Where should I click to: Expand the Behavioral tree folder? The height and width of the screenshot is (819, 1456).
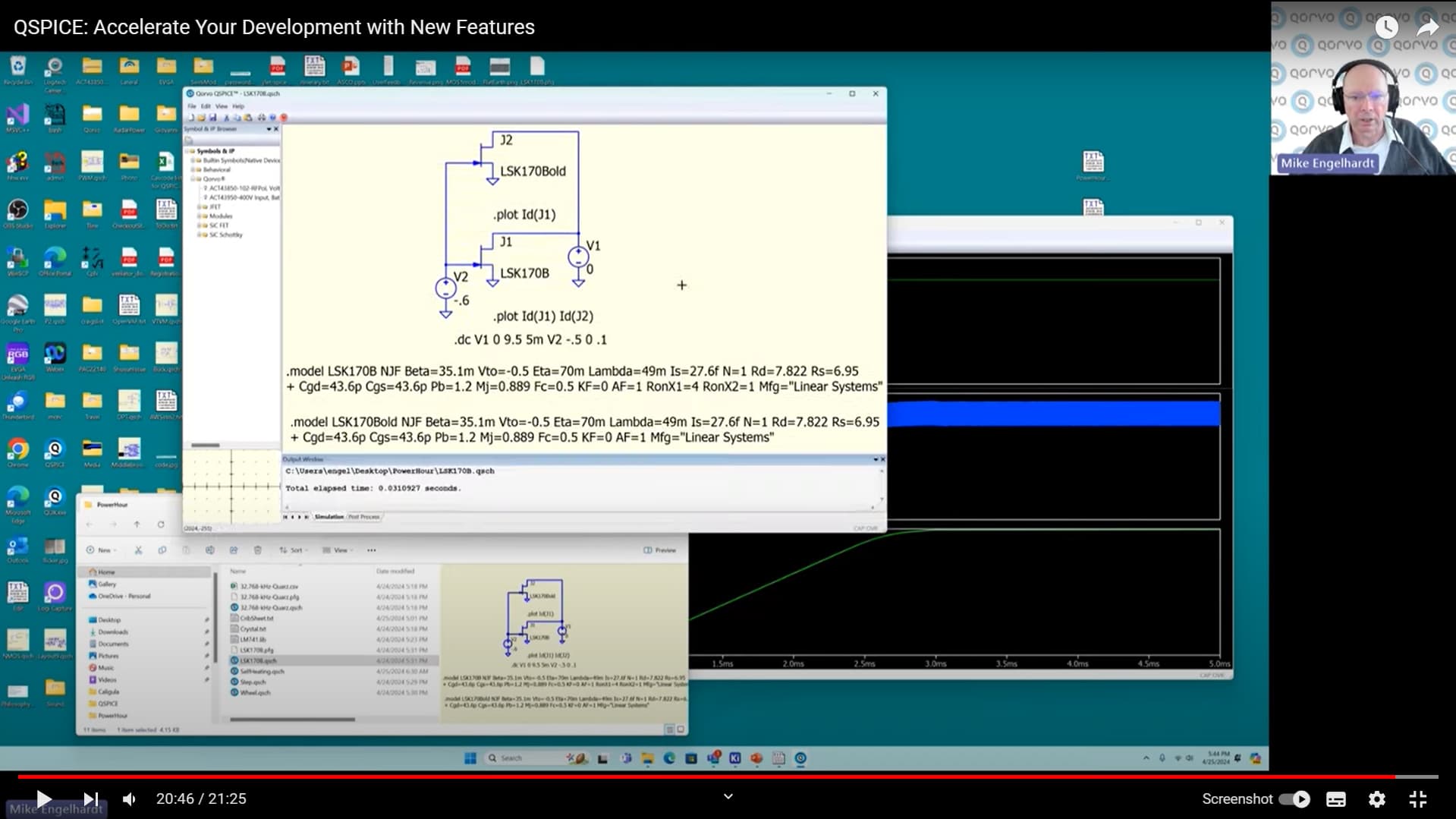pos(193,169)
